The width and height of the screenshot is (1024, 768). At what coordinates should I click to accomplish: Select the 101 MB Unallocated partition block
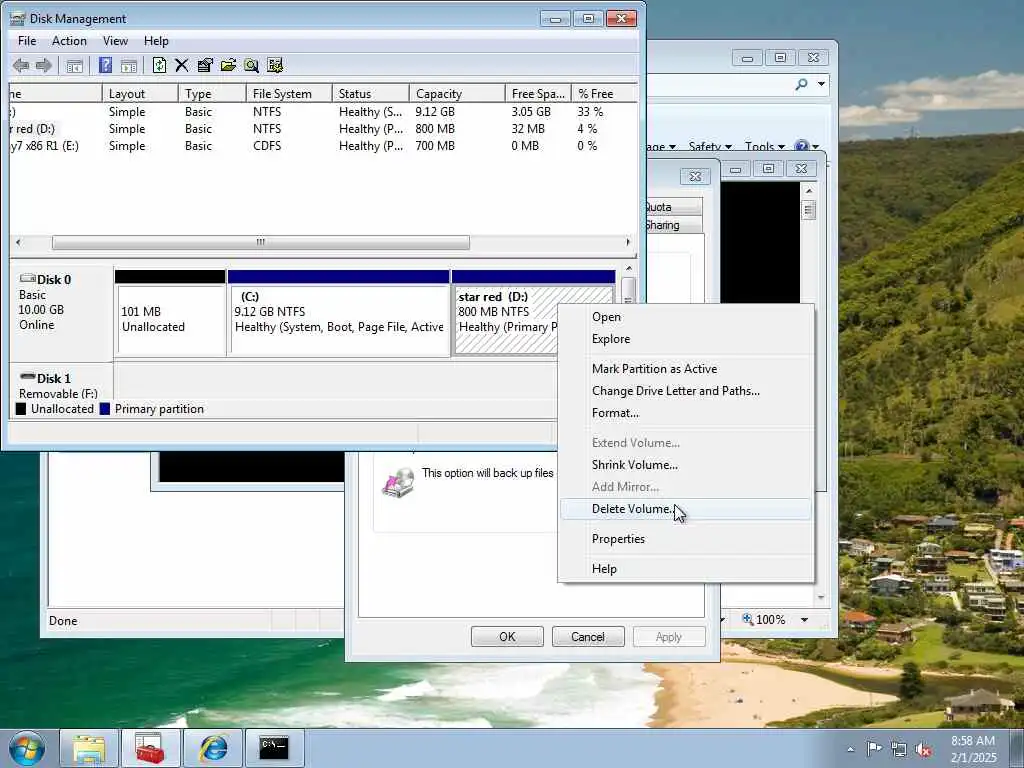pyautogui.click(x=170, y=313)
